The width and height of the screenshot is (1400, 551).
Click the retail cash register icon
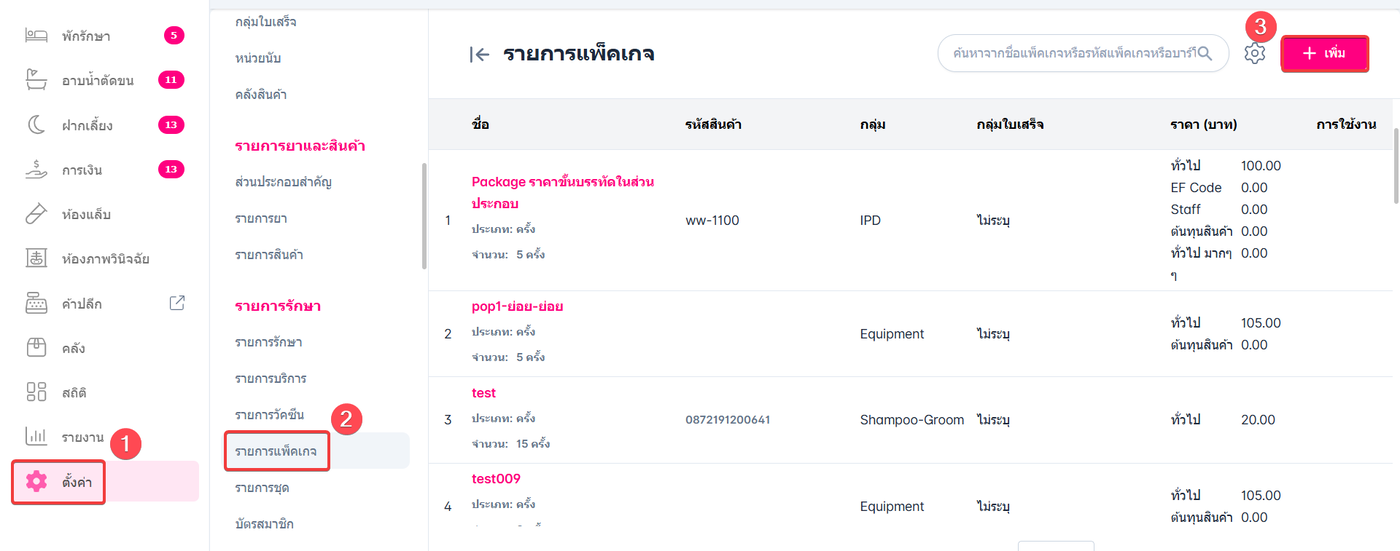[x=36, y=303]
